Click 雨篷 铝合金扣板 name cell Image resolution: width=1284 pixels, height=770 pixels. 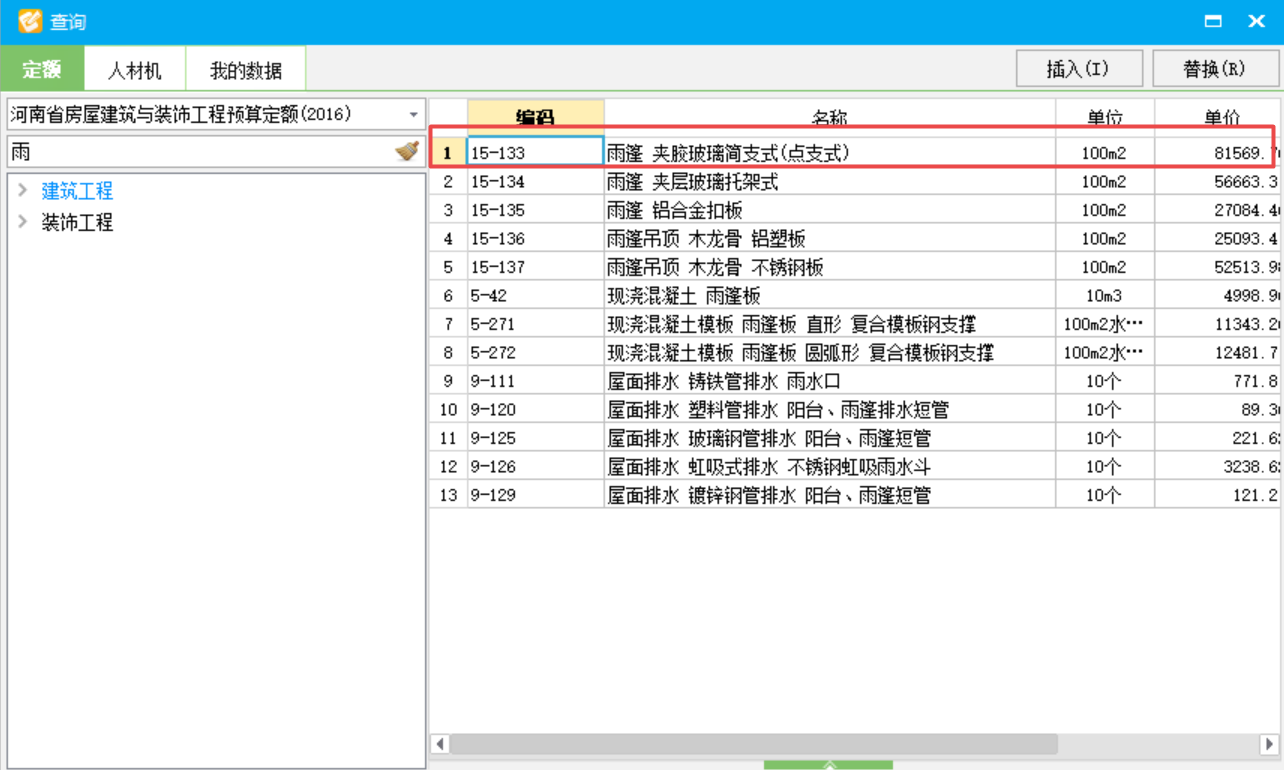(x=830, y=210)
